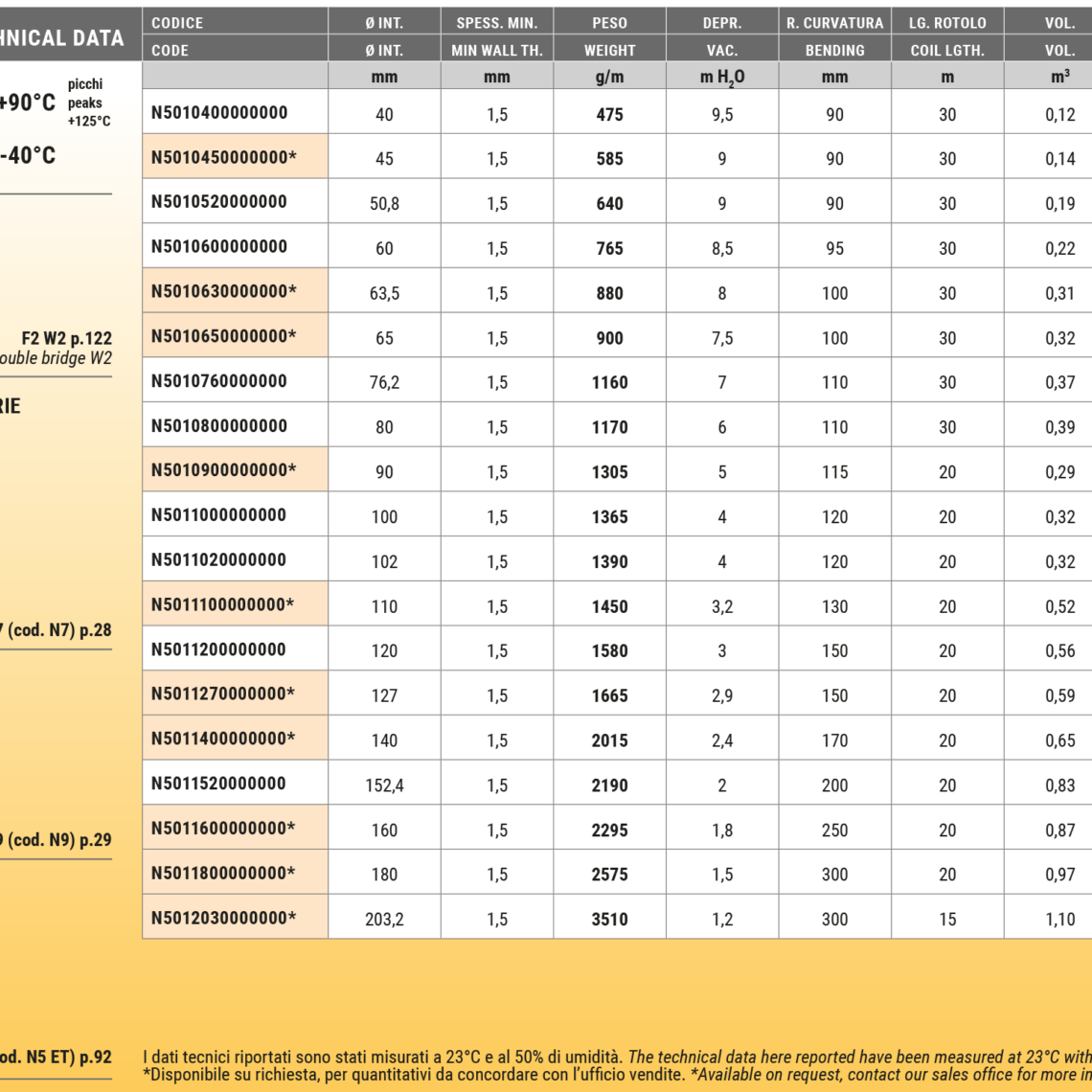The height and width of the screenshot is (1092, 1092).
Task: Click the "F2 W2 p.122" page reference
Action: click(66, 338)
